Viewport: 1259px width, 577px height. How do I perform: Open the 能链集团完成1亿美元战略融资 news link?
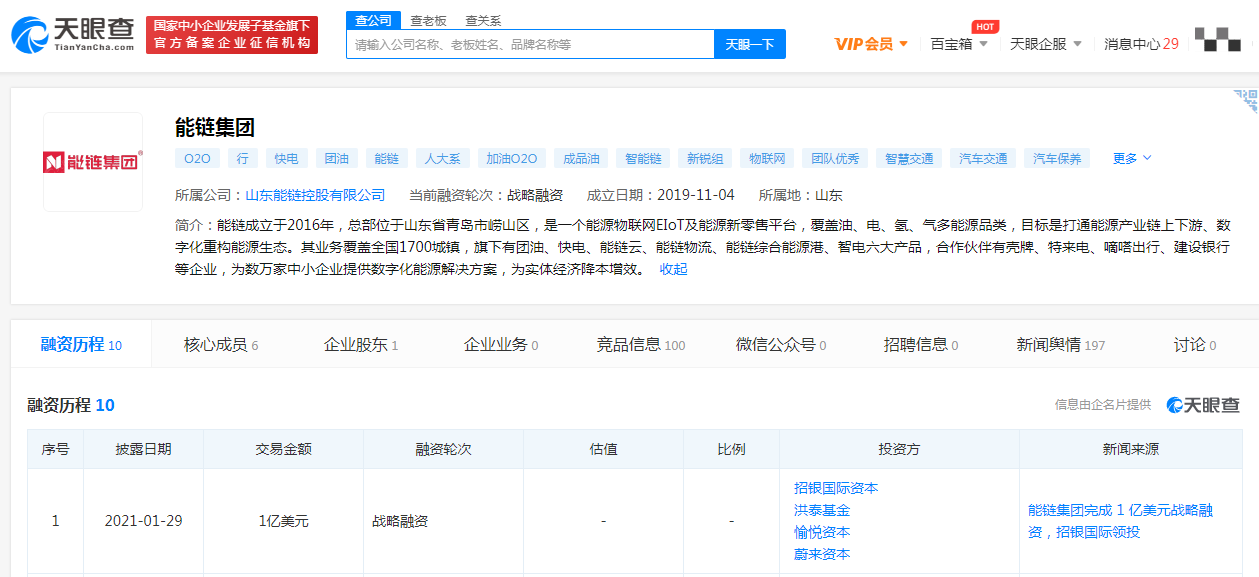pyautogui.click(x=1121, y=521)
